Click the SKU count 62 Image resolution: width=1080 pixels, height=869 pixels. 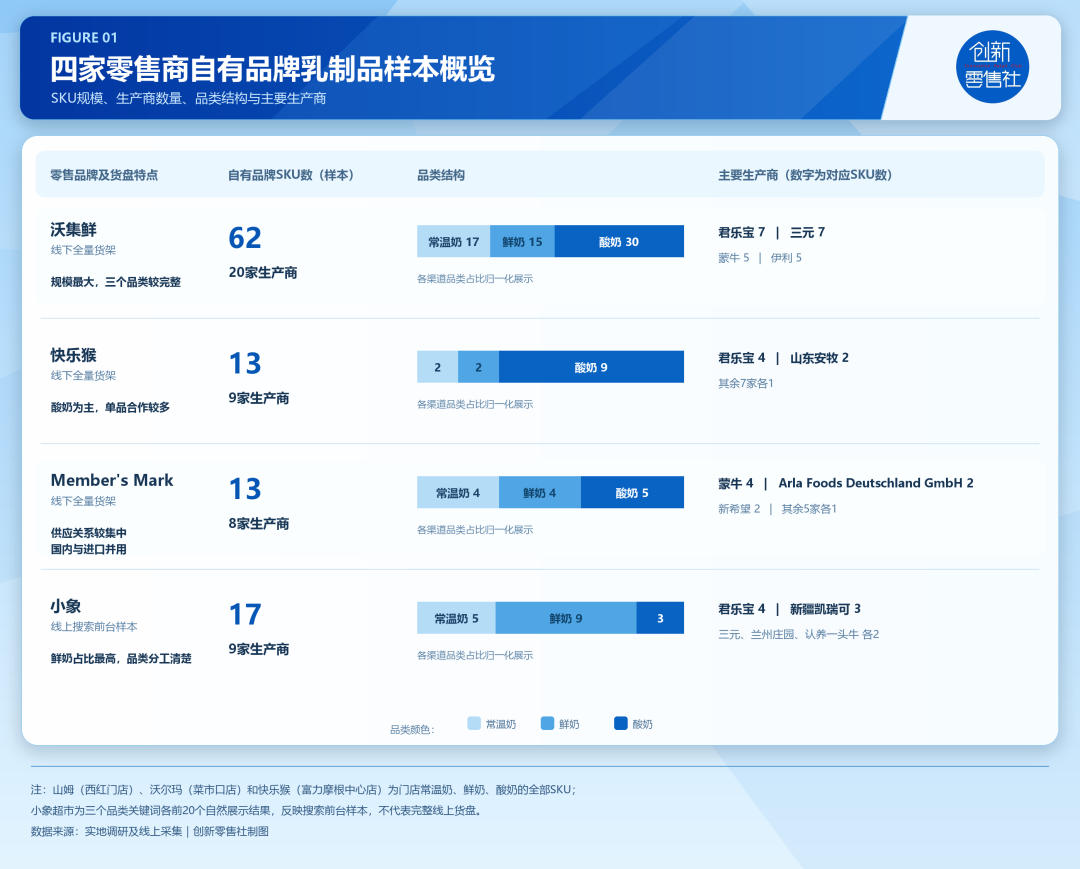pos(245,238)
